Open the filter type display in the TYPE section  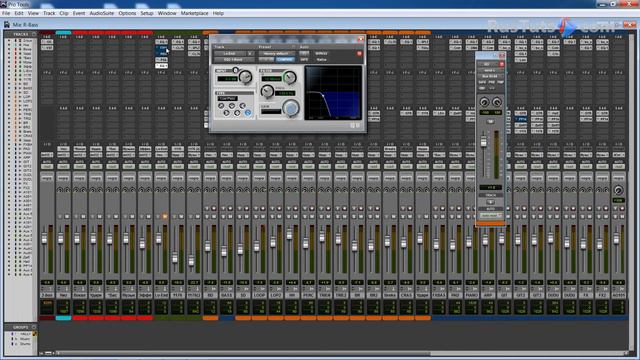228,98
